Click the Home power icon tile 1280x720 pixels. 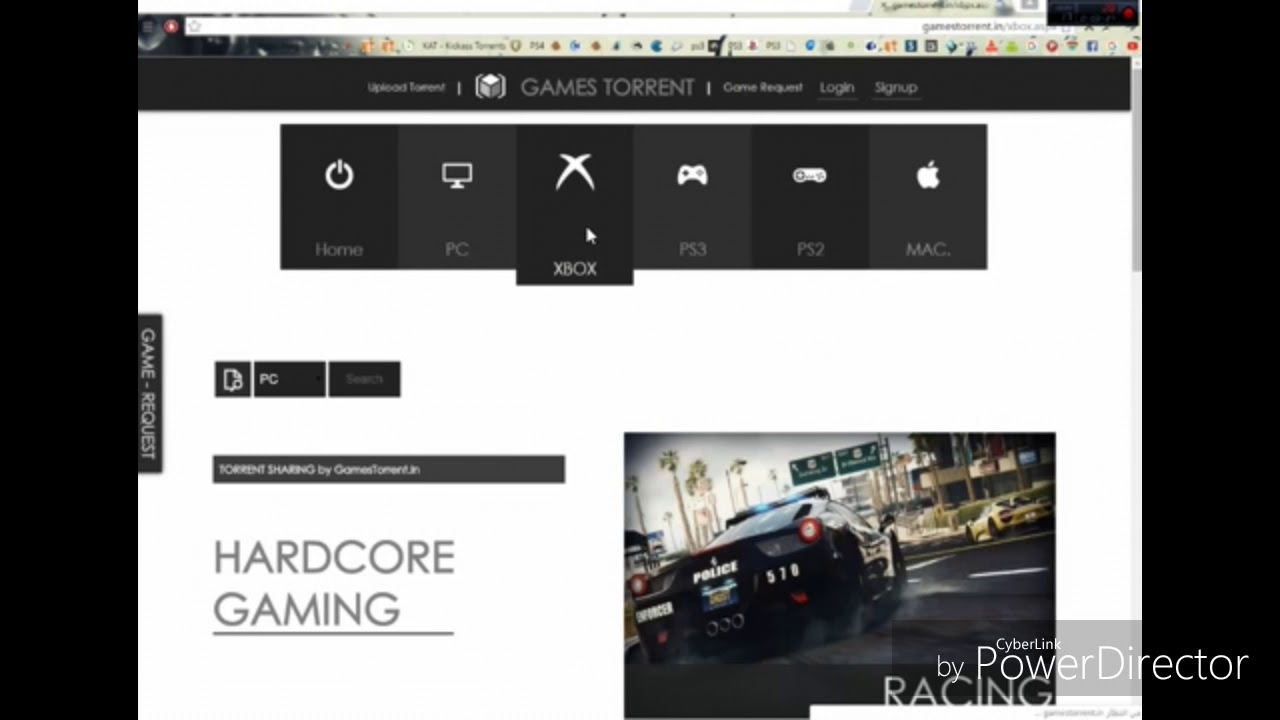click(x=339, y=197)
